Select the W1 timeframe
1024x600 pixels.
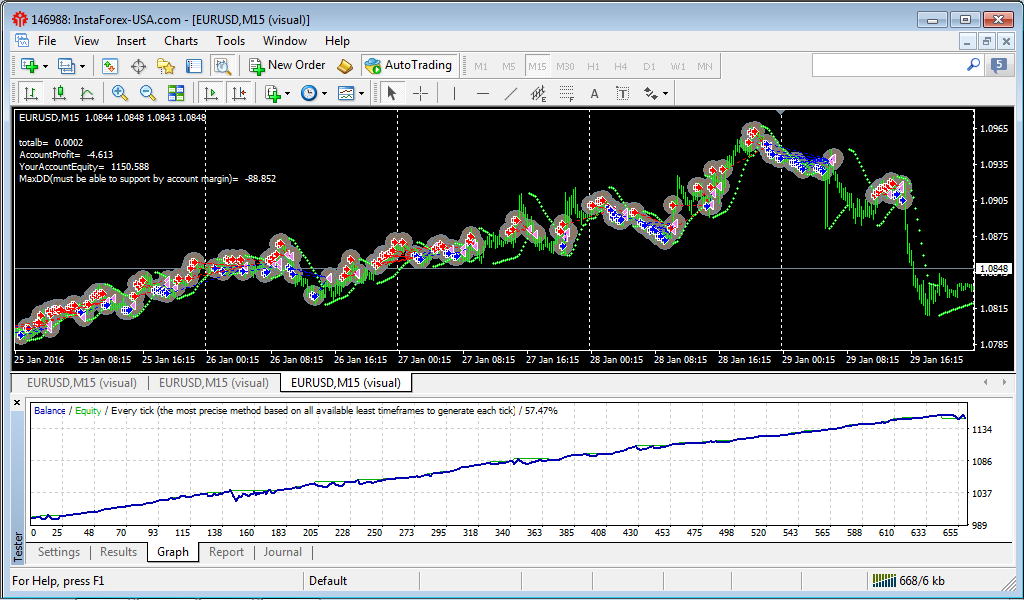coord(679,66)
